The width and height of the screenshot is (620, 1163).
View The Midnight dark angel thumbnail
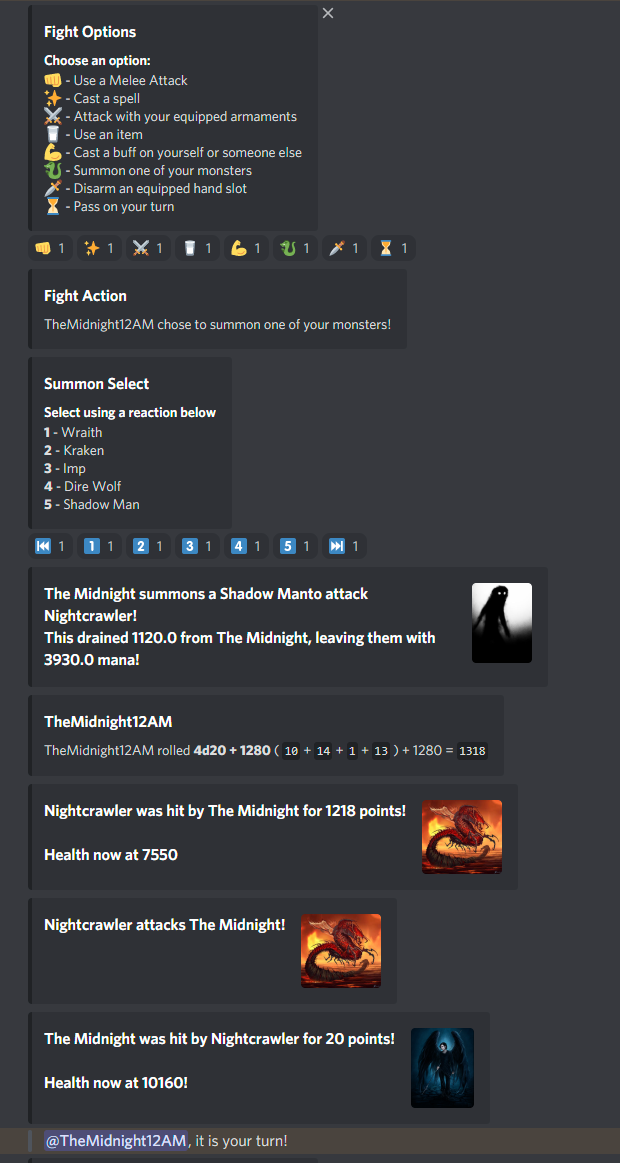[x=443, y=1068]
